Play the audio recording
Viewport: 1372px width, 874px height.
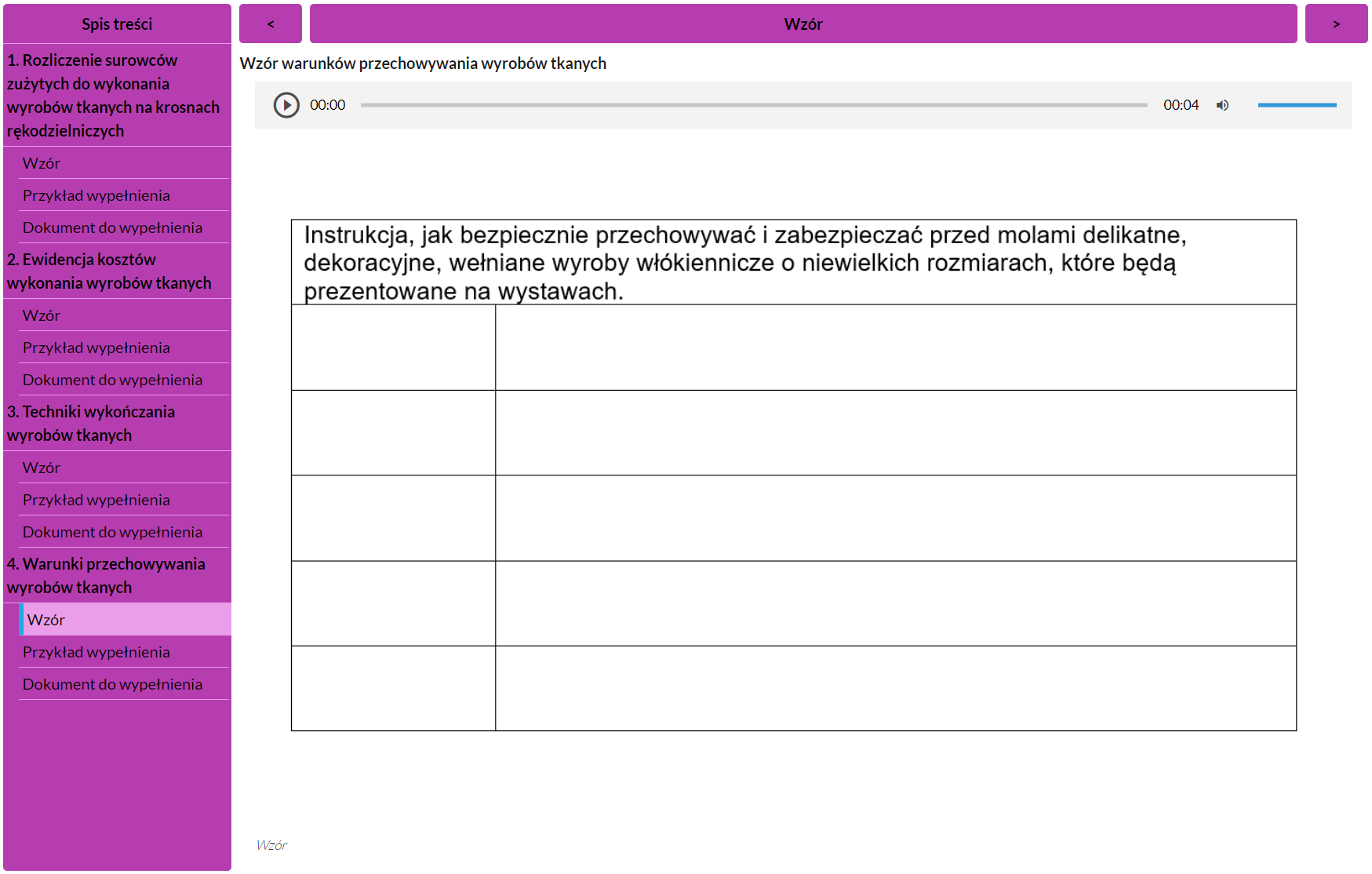click(286, 105)
